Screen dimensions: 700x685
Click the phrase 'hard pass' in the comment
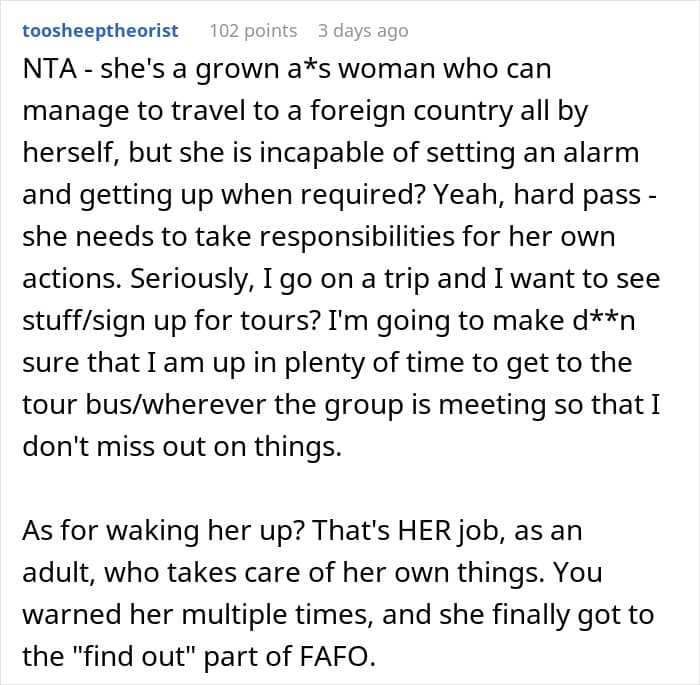coord(577,195)
